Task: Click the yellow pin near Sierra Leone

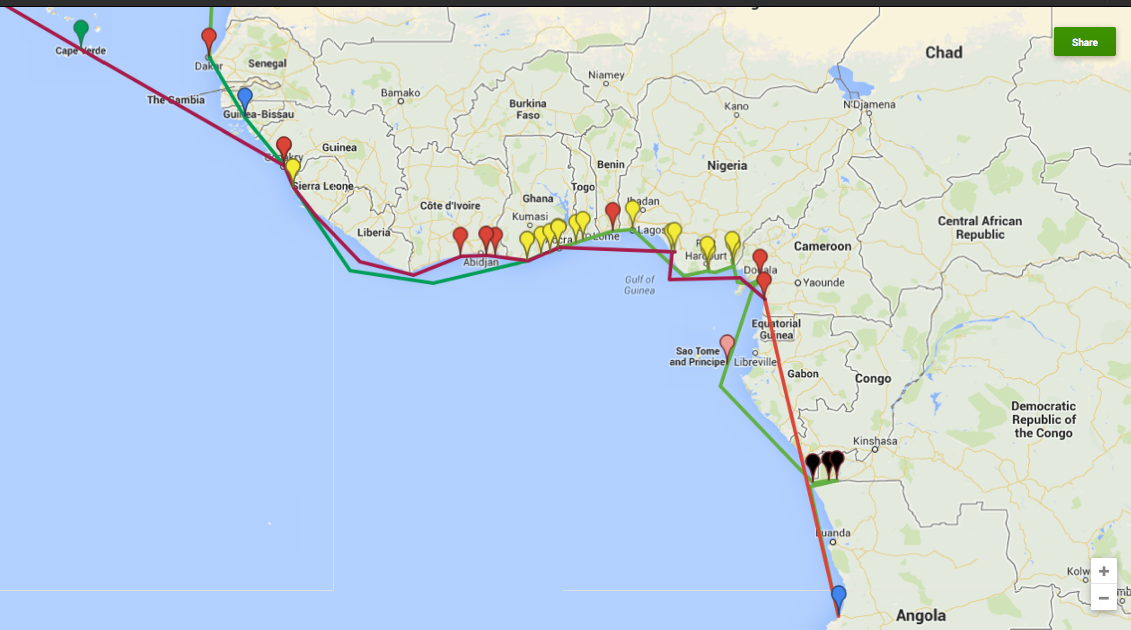Action: [x=293, y=169]
